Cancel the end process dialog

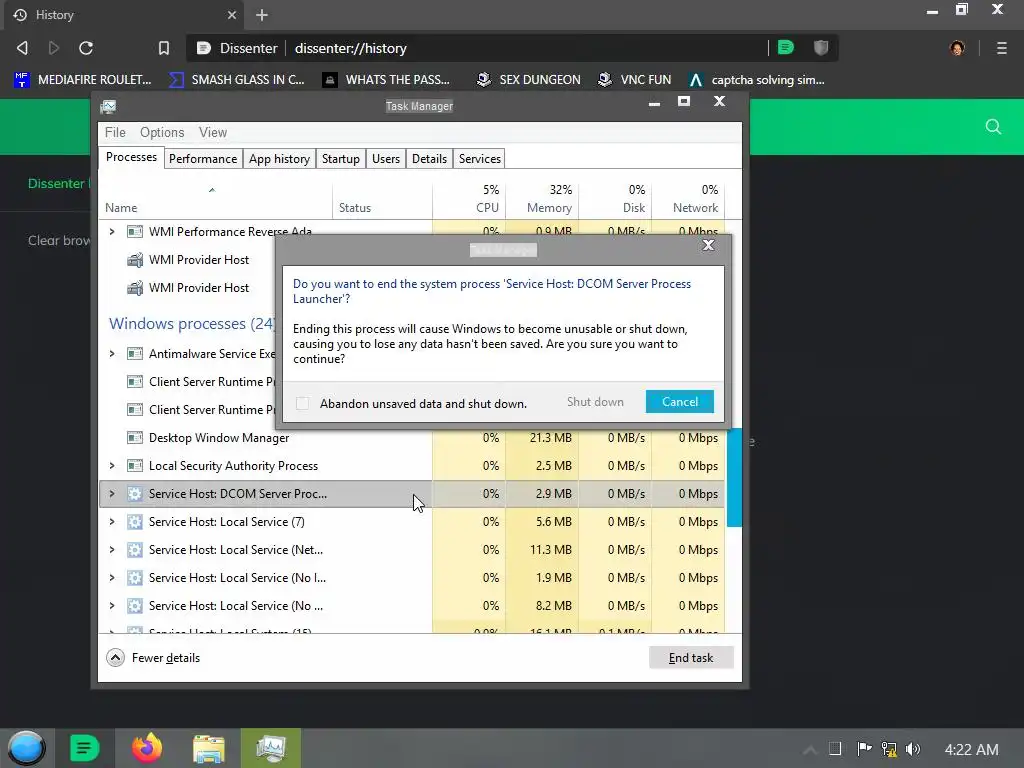[679, 402]
